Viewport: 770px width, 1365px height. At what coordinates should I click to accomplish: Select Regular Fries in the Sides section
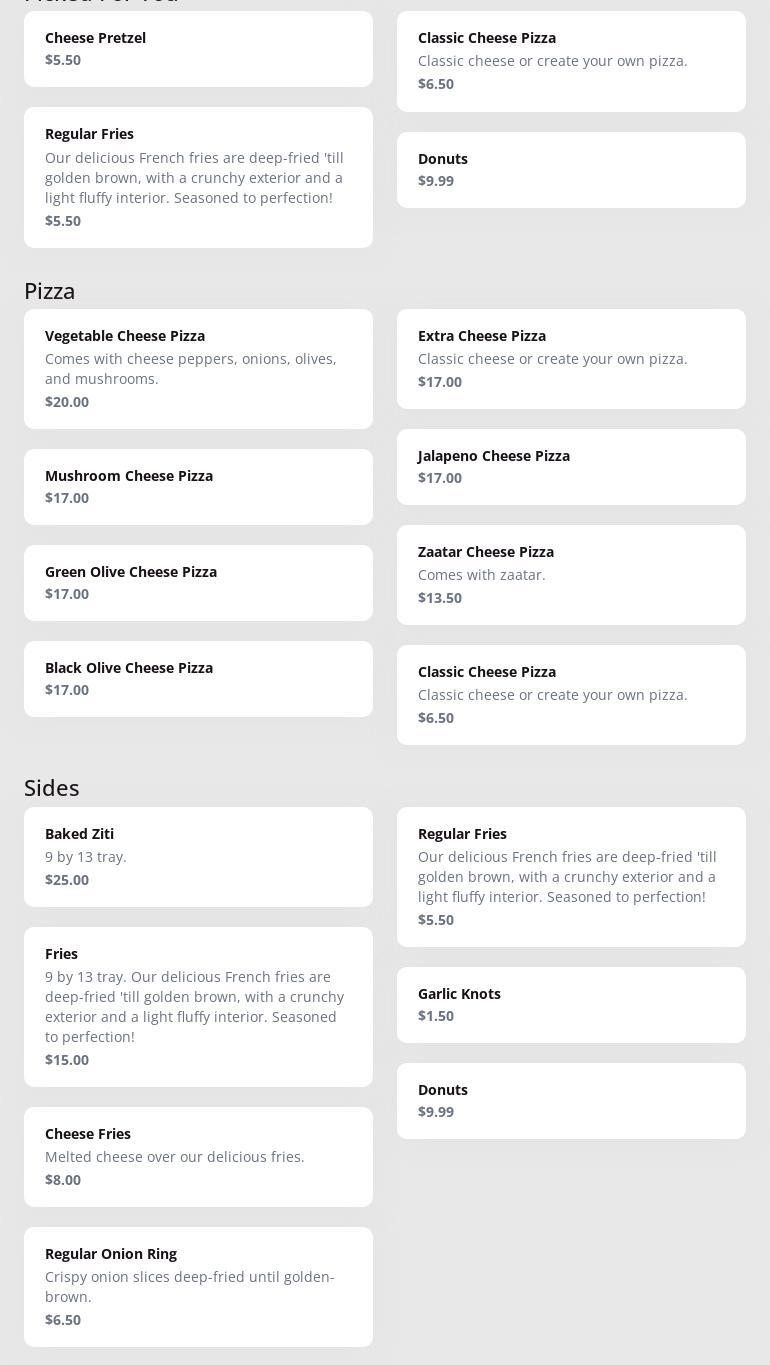click(x=571, y=877)
